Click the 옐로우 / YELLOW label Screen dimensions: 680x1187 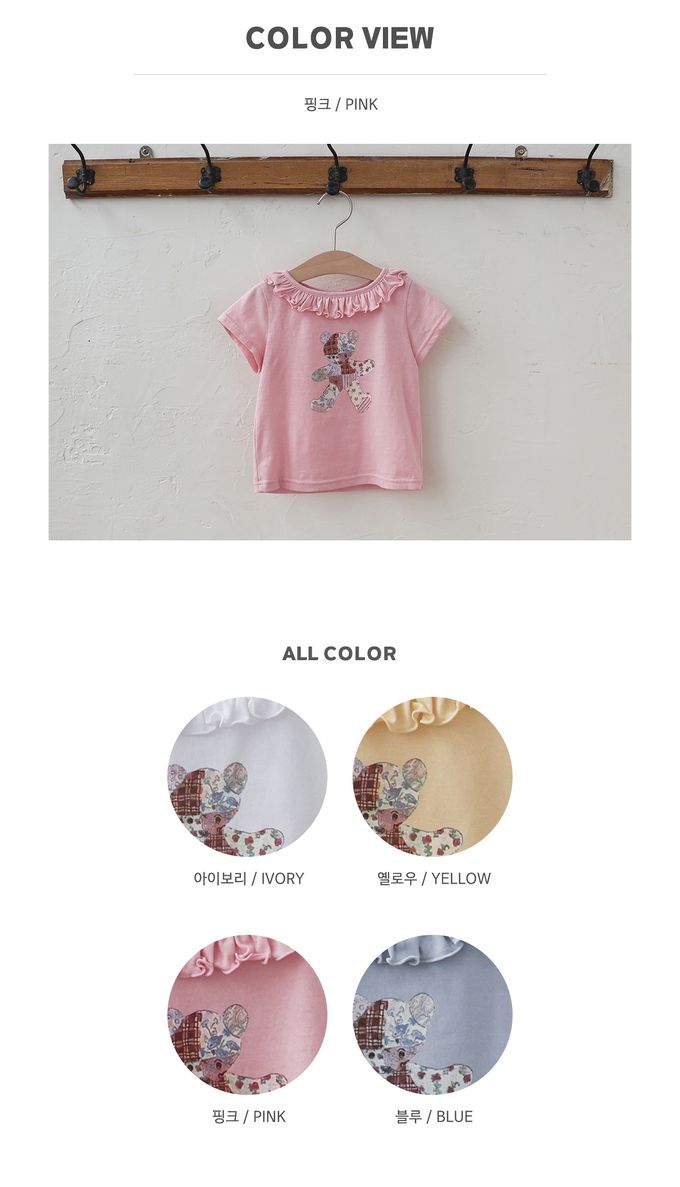click(x=433, y=878)
